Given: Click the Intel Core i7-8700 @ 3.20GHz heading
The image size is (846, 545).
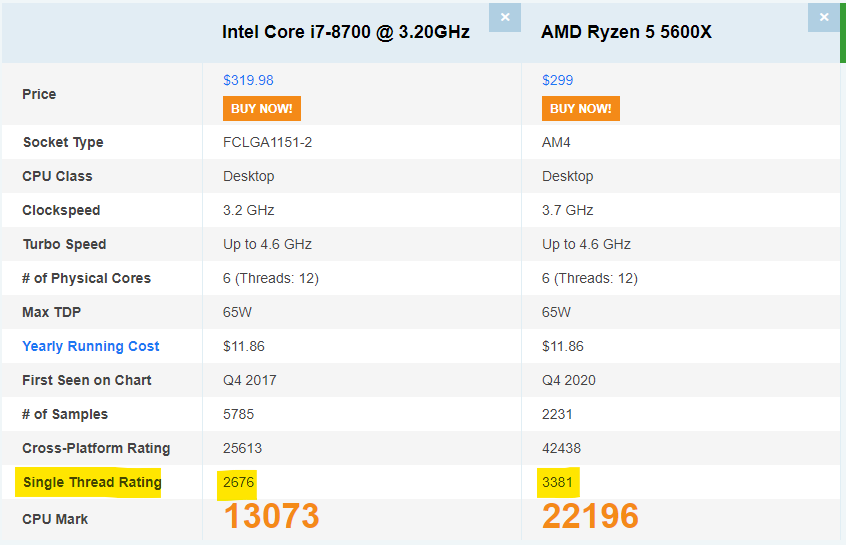Looking at the screenshot, I should point(346,32).
